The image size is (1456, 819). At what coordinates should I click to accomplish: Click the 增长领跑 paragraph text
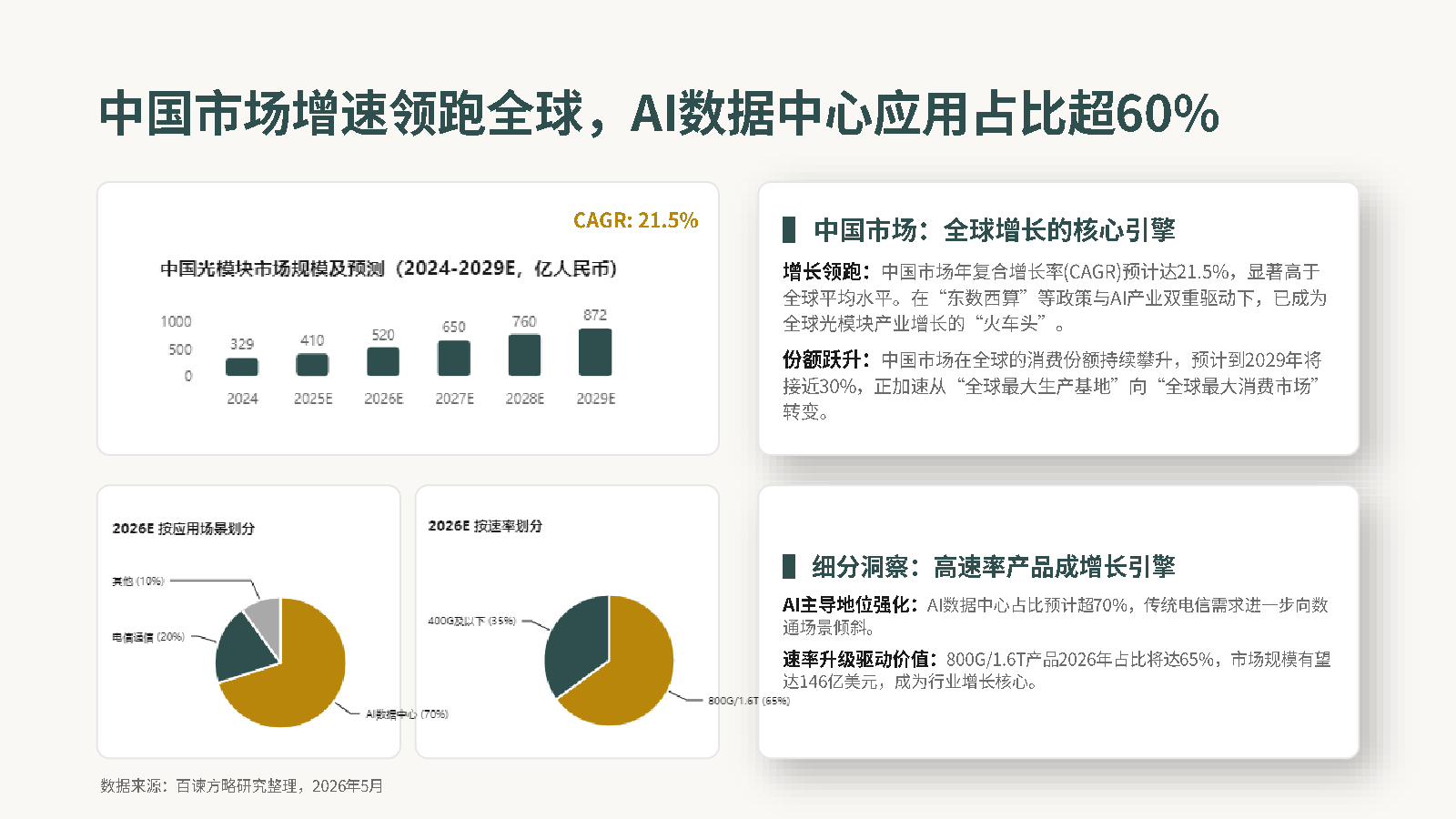(x=1055, y=298)
